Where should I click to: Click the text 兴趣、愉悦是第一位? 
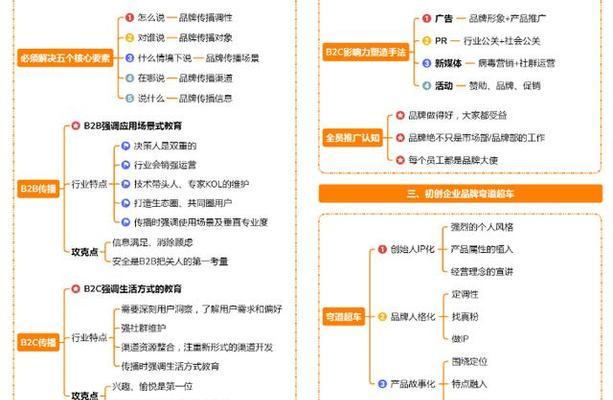point(152,386)
